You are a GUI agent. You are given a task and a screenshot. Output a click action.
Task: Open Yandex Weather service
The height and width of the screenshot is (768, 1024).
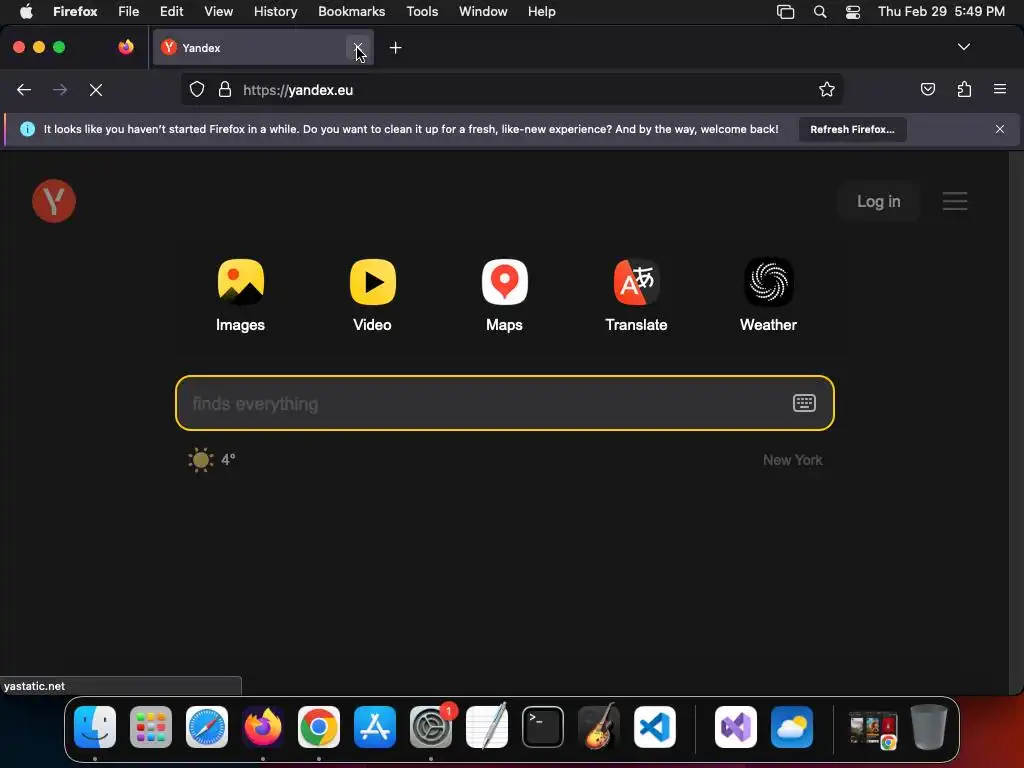pyautogui.click(x=768, y=295)
